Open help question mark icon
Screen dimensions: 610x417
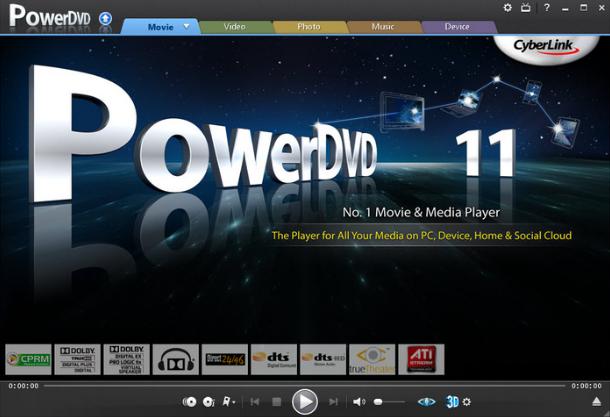[547, 7]
